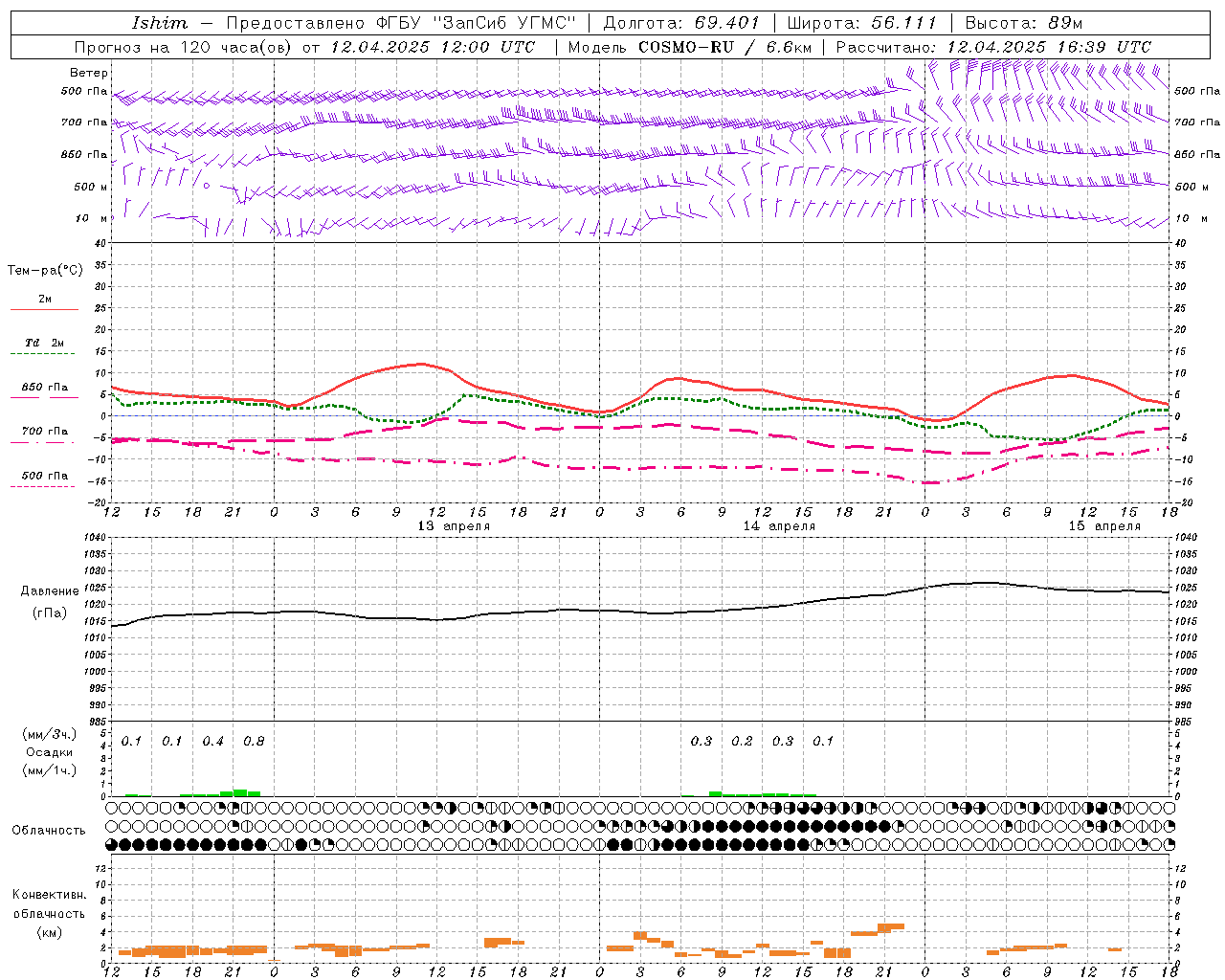
Task: Click the "Тем-ра(°C)" legend heading
Action: pos(45,271)
